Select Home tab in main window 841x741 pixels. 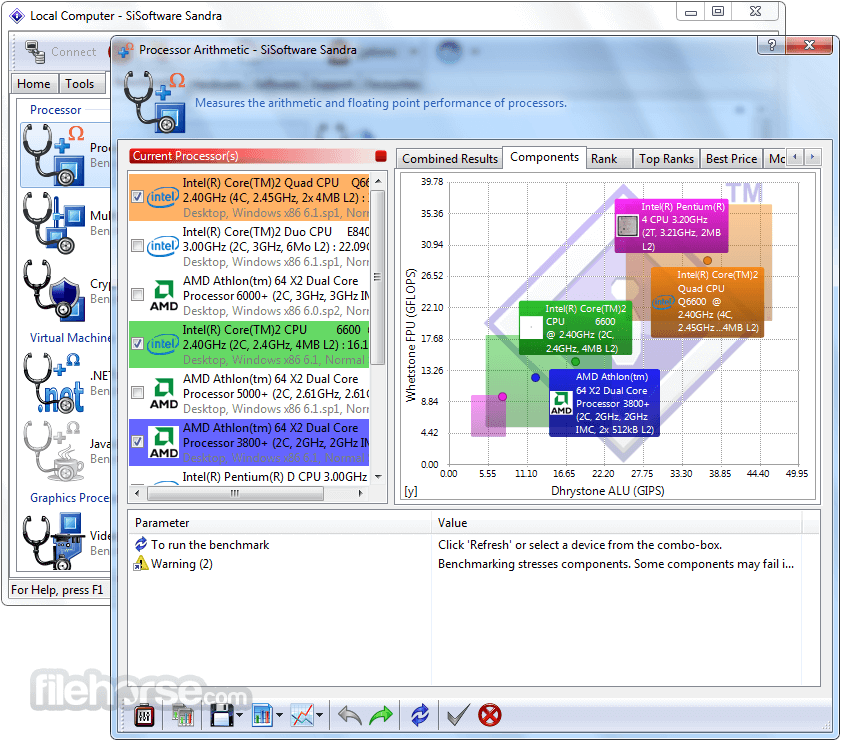pyautogui.click(x=33, y=84)
